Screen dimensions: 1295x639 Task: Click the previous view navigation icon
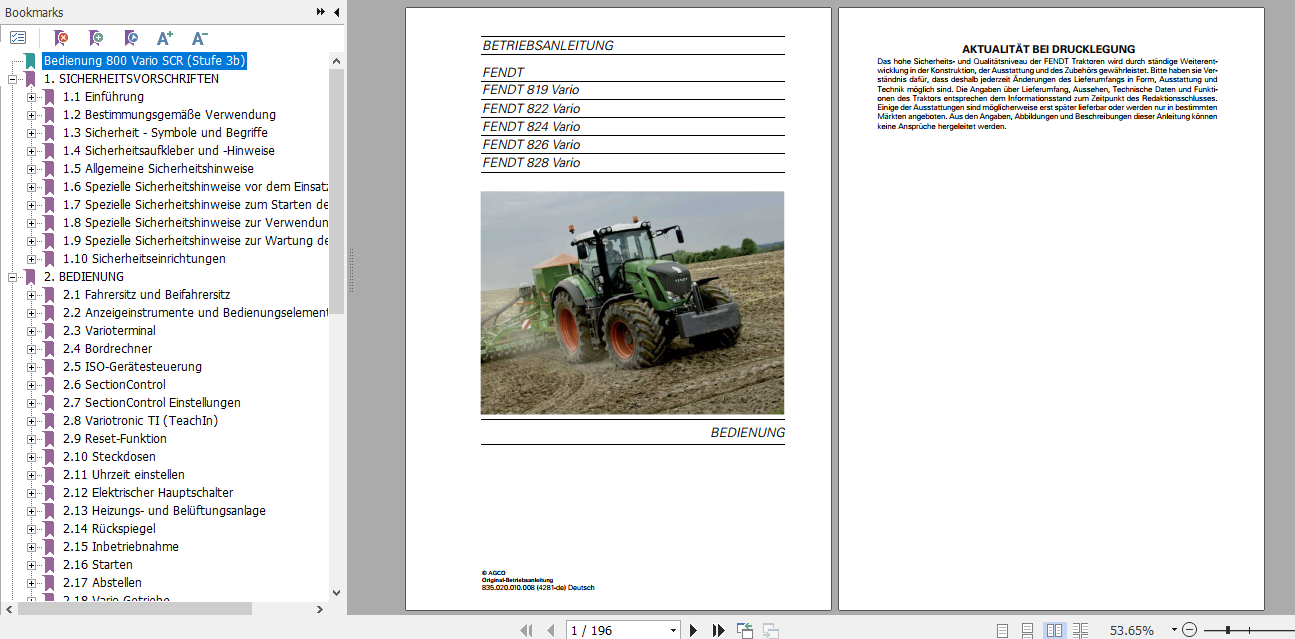tap(744, 630)
